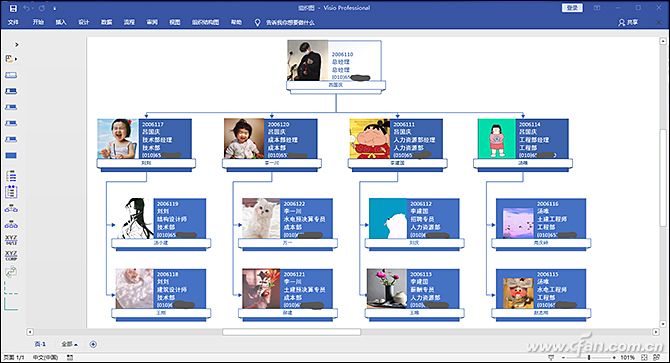Select the box with ID 2006118
The height and width of the screenshot is (363, 670).
pyautogui.click(x=161, y=295)
